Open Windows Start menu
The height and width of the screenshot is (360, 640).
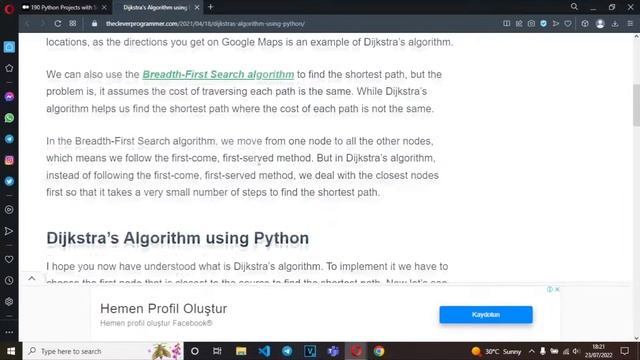pyautogui.click(x=11, y=351)
